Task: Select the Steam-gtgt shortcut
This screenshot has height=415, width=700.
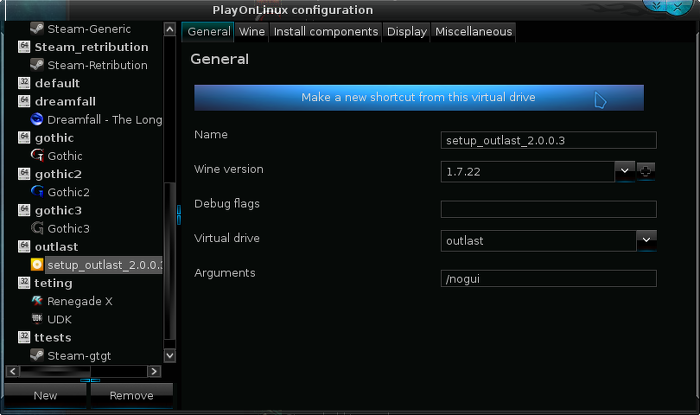Action: click(x=79, y=356)
